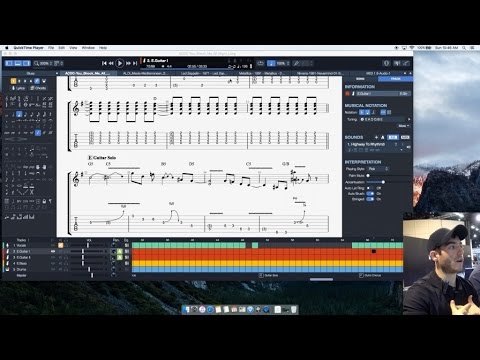Toggle the left edition palette panel button
Screen dimensions: 480x360
tap(9, 63)
